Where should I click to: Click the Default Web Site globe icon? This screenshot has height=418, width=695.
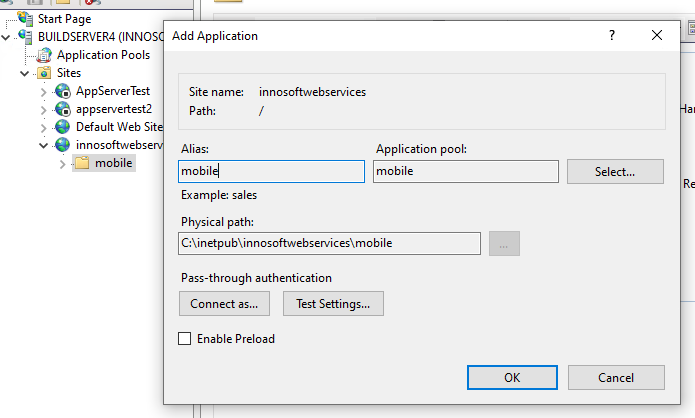pyautogui.click(x=63, y=127)
